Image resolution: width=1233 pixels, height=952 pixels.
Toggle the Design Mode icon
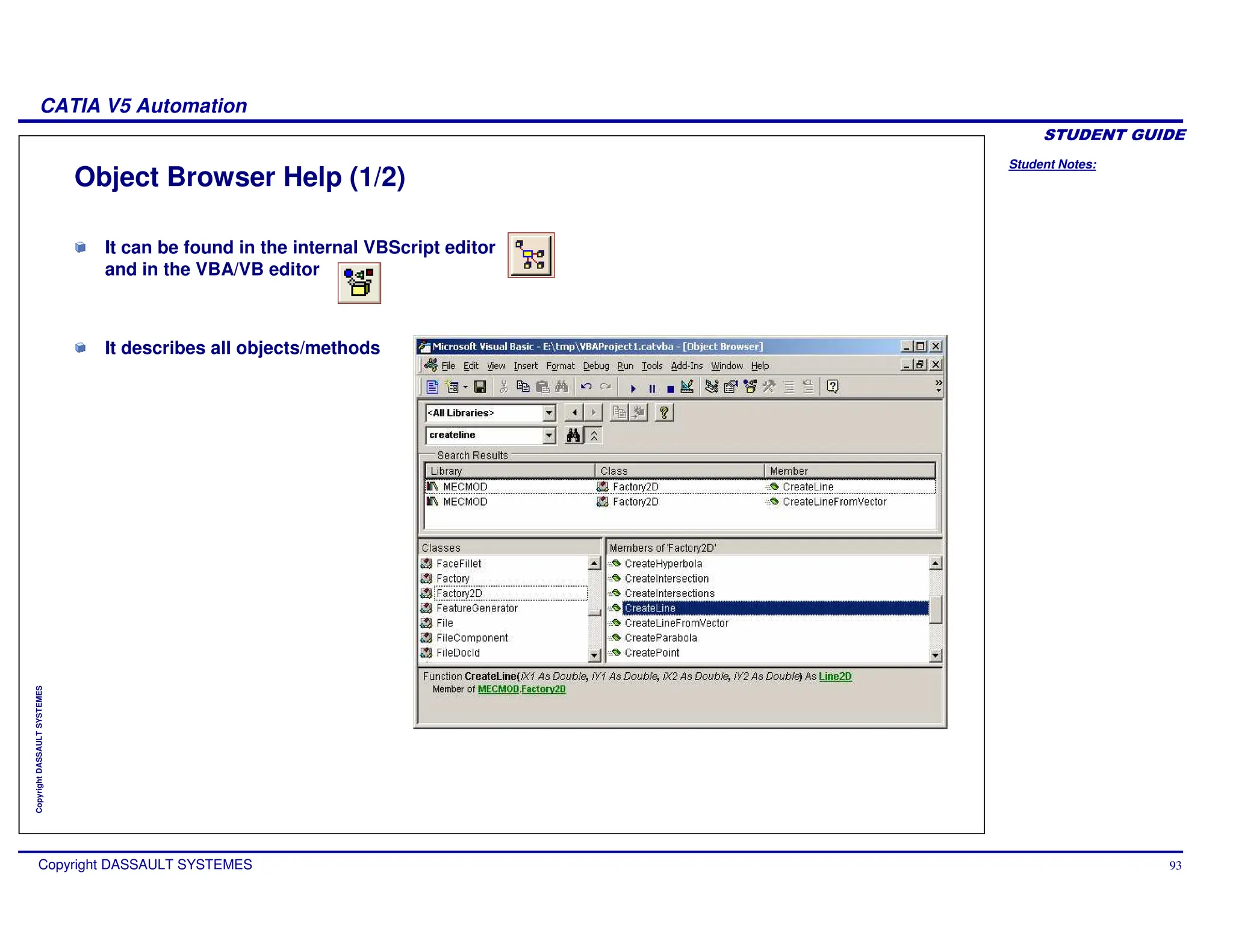coord(687,386)
